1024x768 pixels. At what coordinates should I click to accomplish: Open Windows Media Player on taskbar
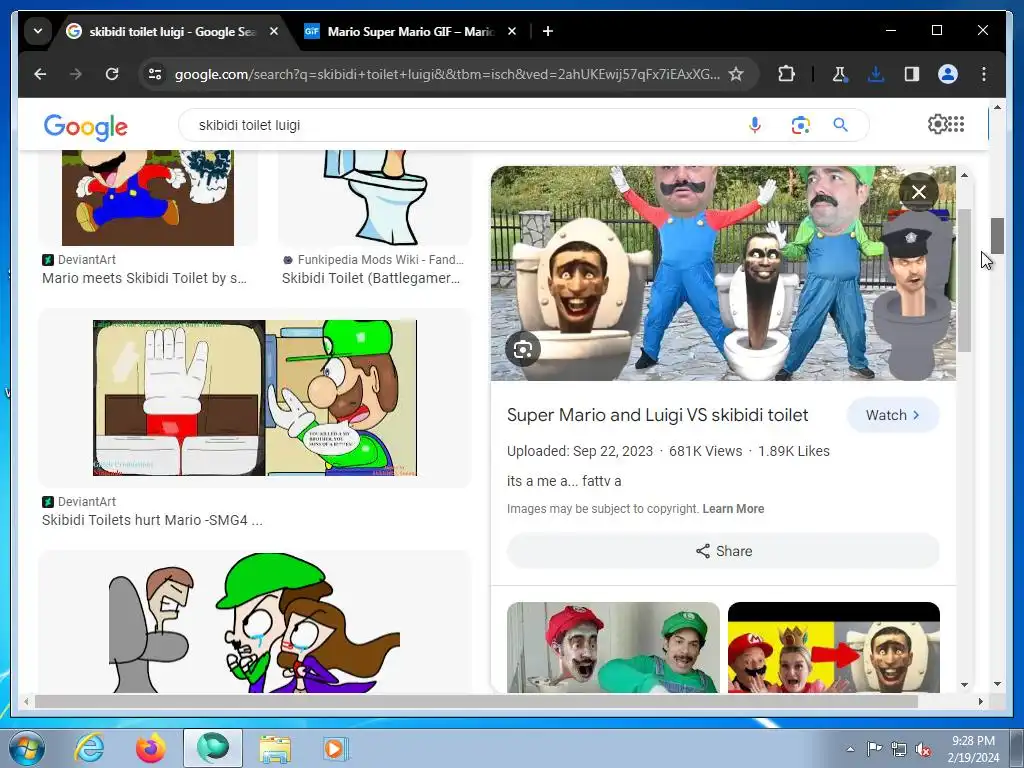click(335, 748)
